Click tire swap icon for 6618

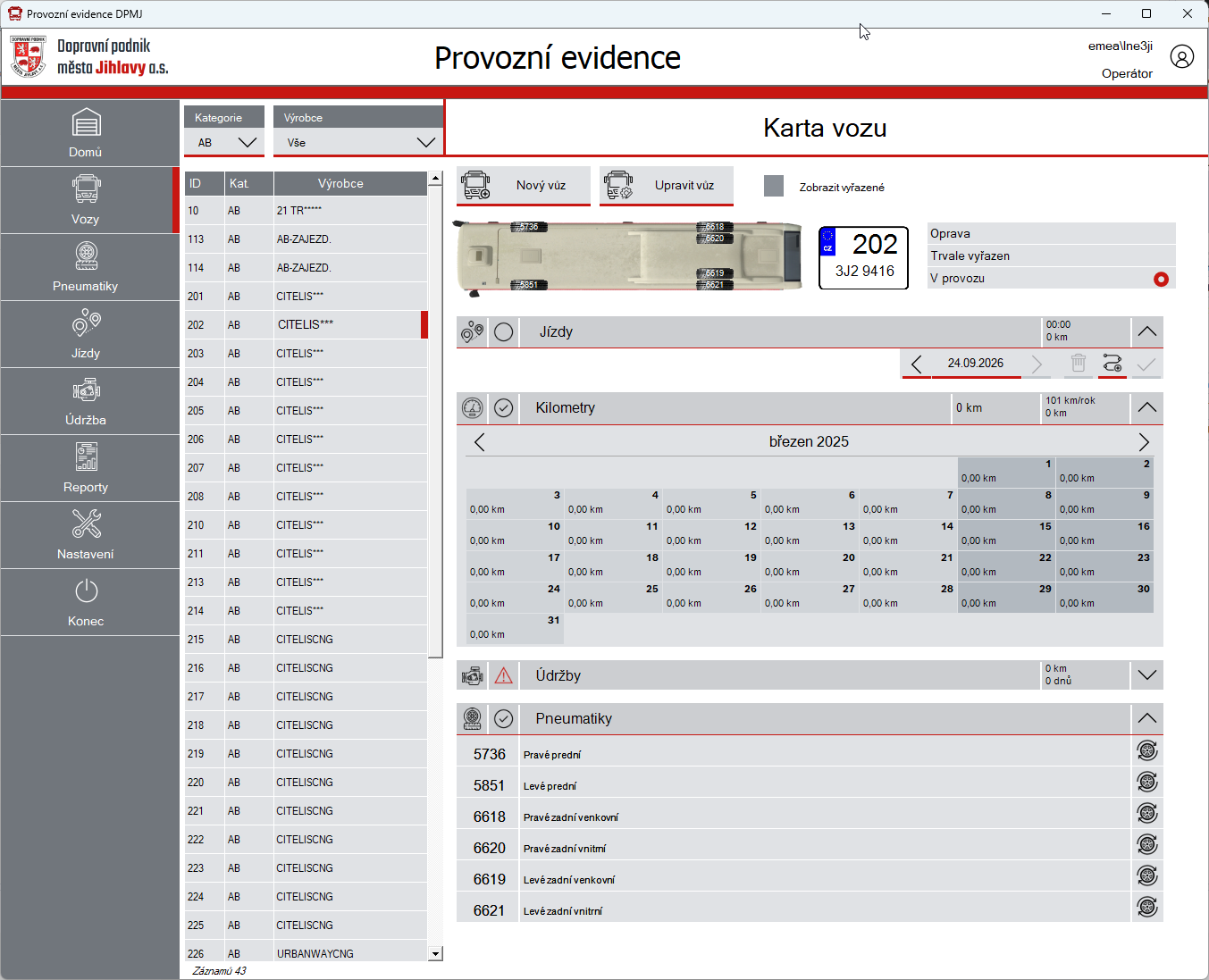click(x=1147, y=814)
